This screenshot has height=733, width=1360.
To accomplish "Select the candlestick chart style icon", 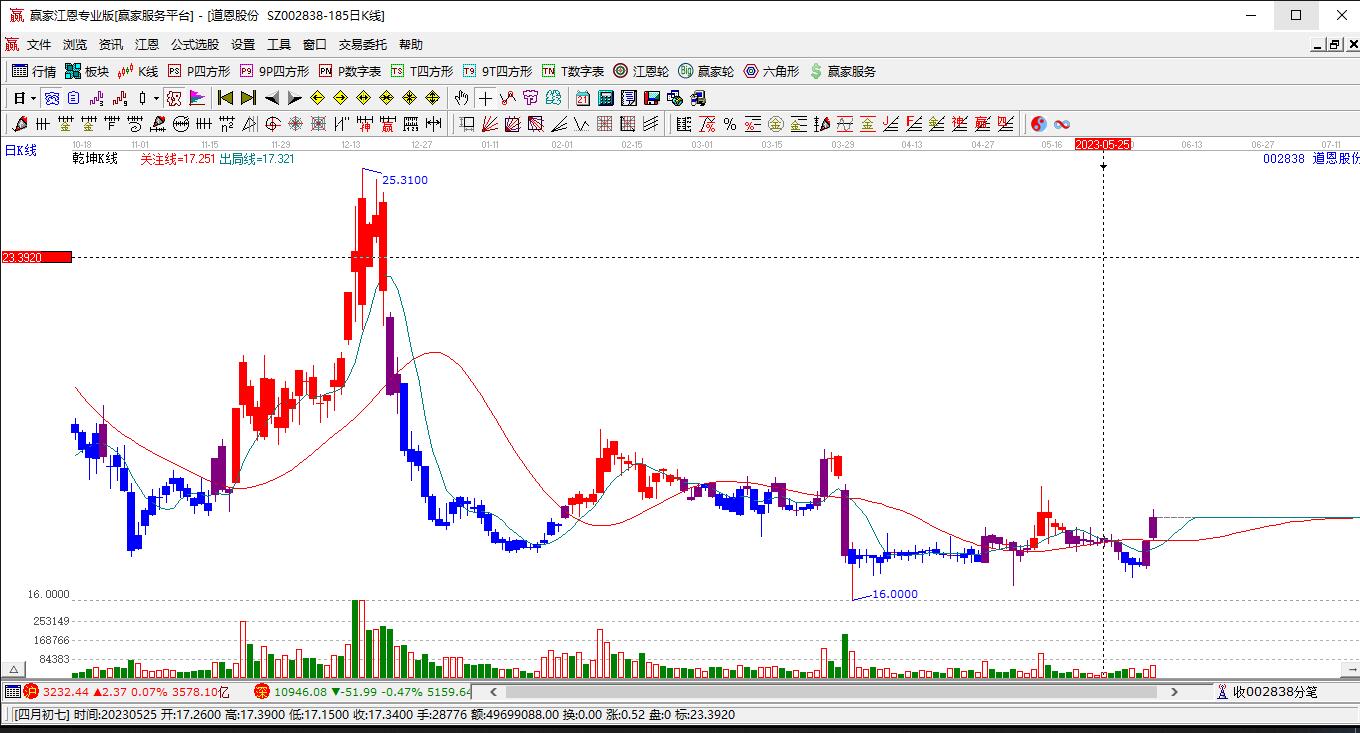I will click(142, 98).
